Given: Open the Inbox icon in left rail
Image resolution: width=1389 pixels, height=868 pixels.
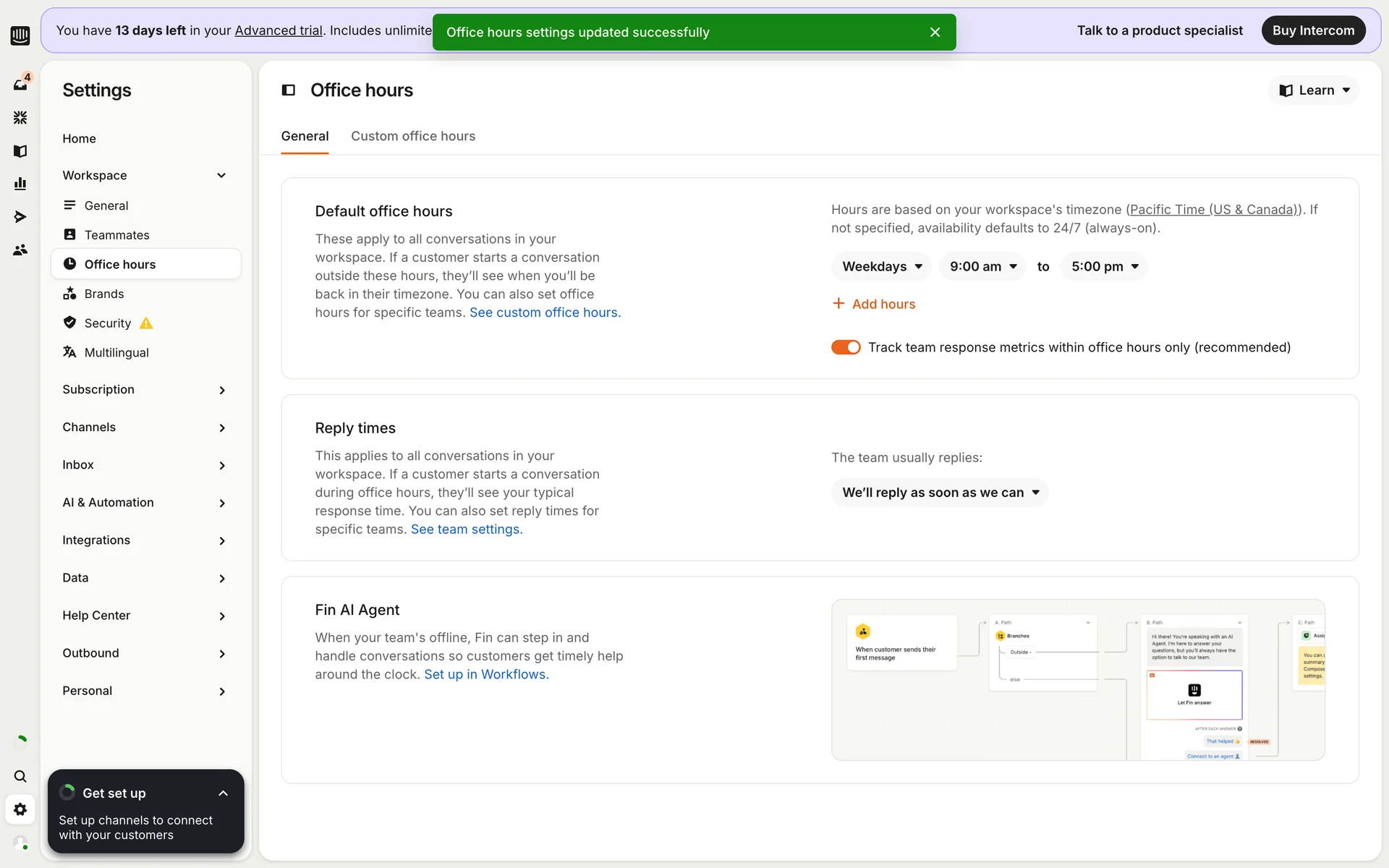Looking at the screenshot, I should [20, 85].
